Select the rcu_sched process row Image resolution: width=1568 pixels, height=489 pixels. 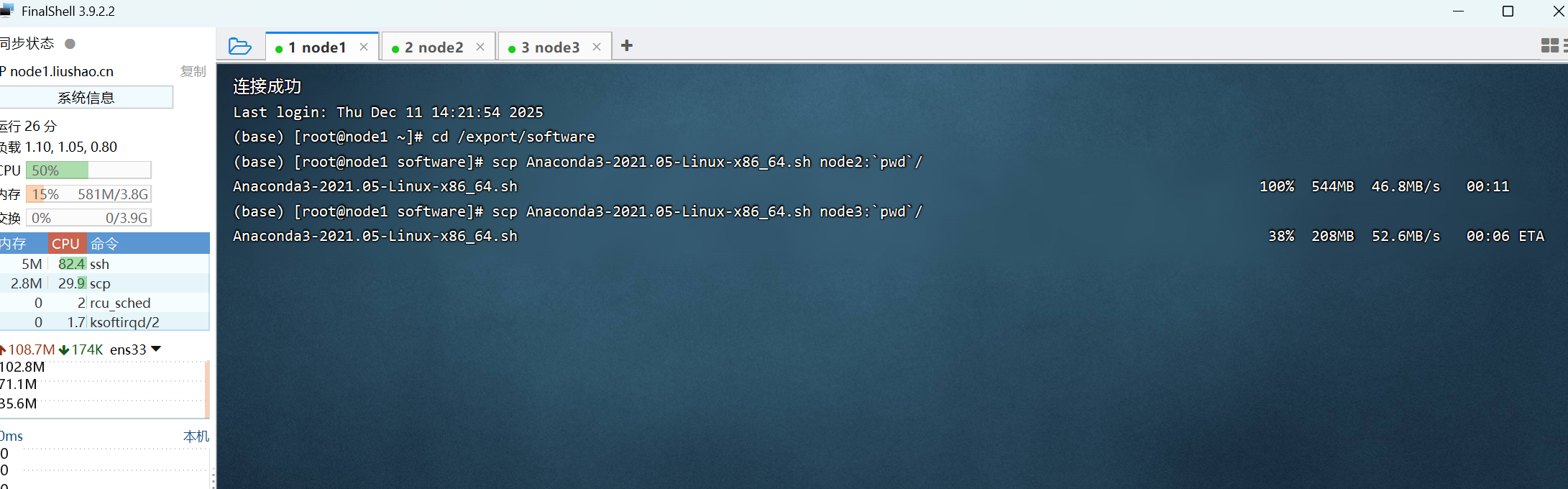click(x=104, y=303)
